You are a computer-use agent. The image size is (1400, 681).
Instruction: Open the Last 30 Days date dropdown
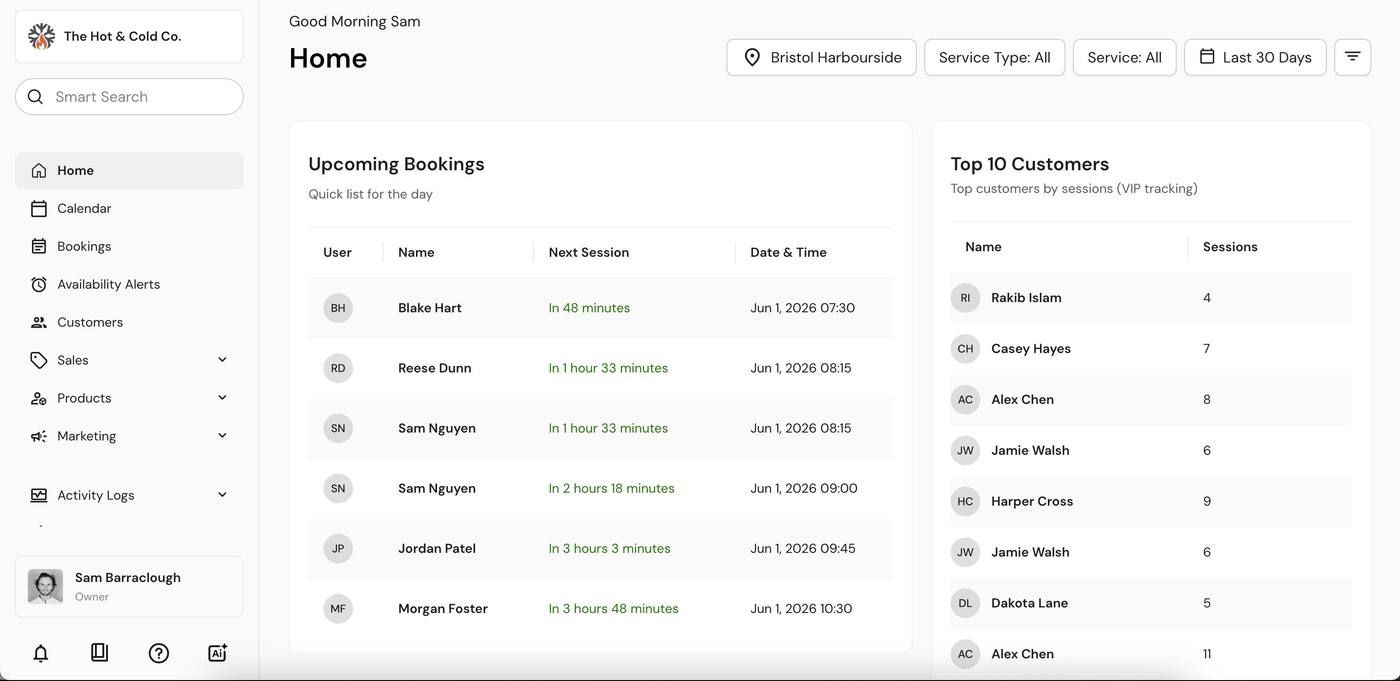pos(1255,57)
